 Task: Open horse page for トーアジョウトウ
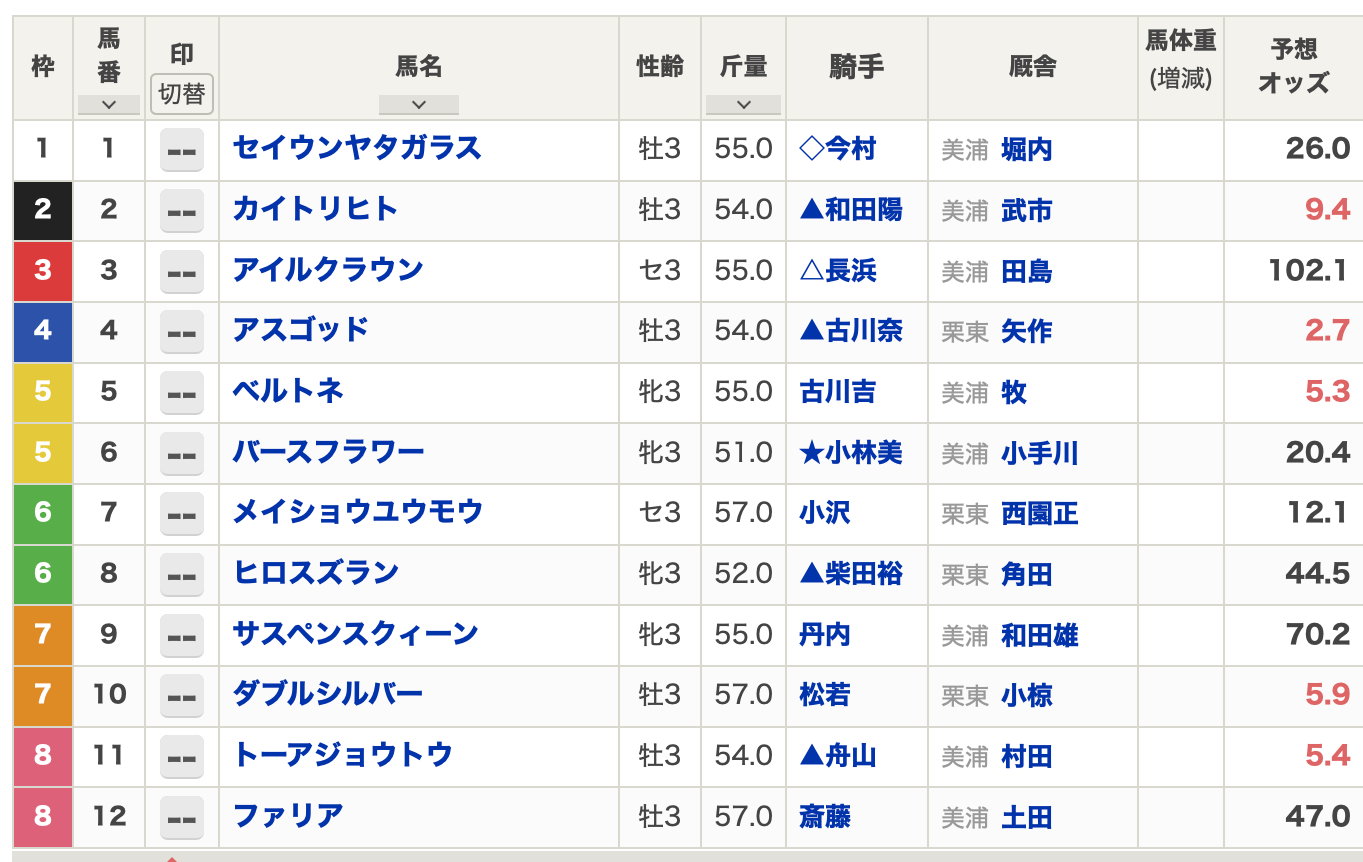pyautogui.click(x=342, y=755)
